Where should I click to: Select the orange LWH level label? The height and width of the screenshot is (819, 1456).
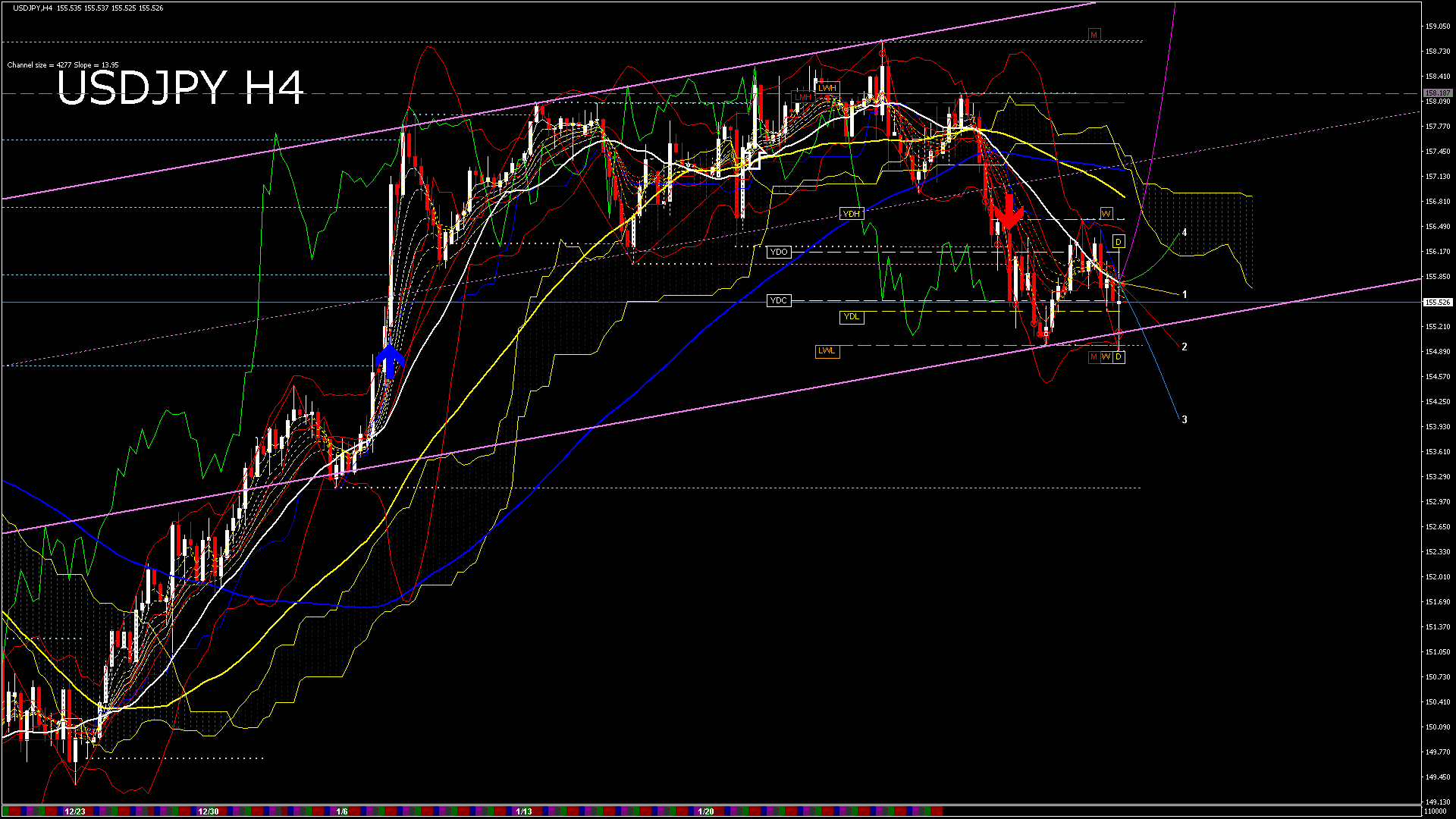[827, 88]
